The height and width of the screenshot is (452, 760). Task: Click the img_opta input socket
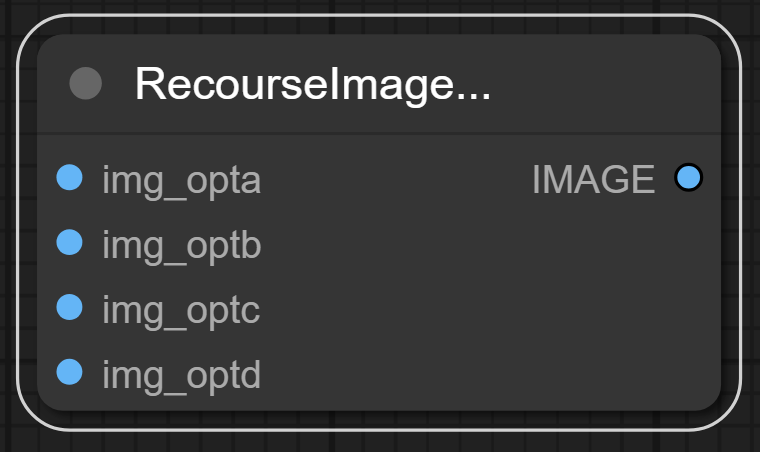(x=69, y=179)
